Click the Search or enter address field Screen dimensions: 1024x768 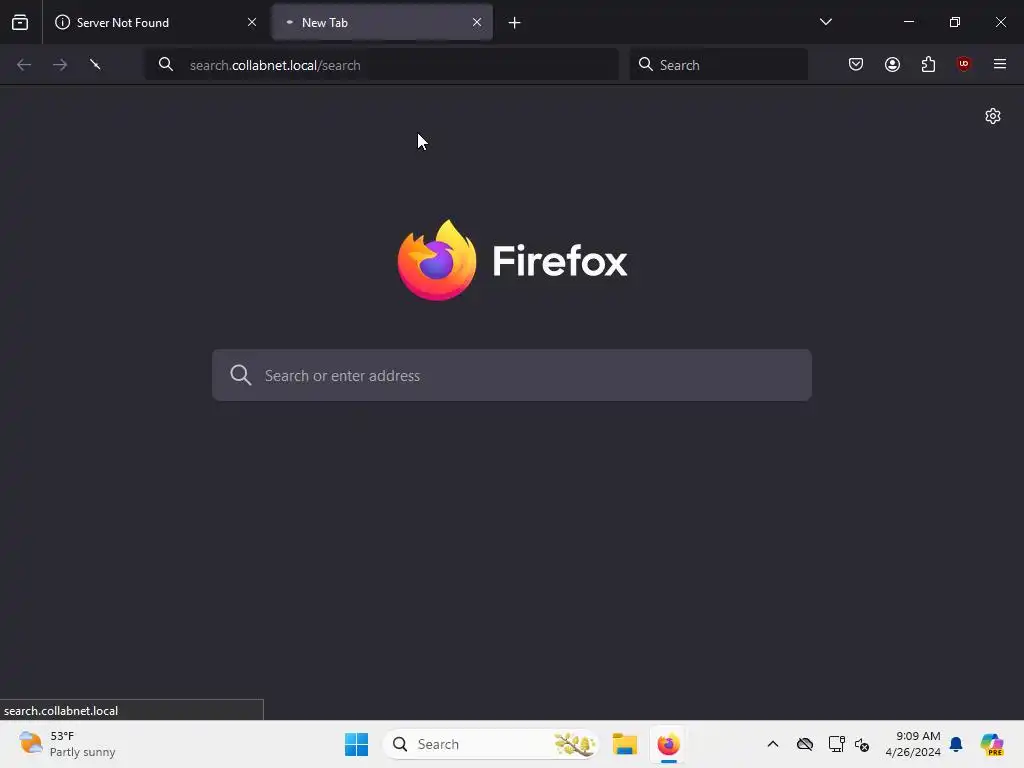pos(512,375)
